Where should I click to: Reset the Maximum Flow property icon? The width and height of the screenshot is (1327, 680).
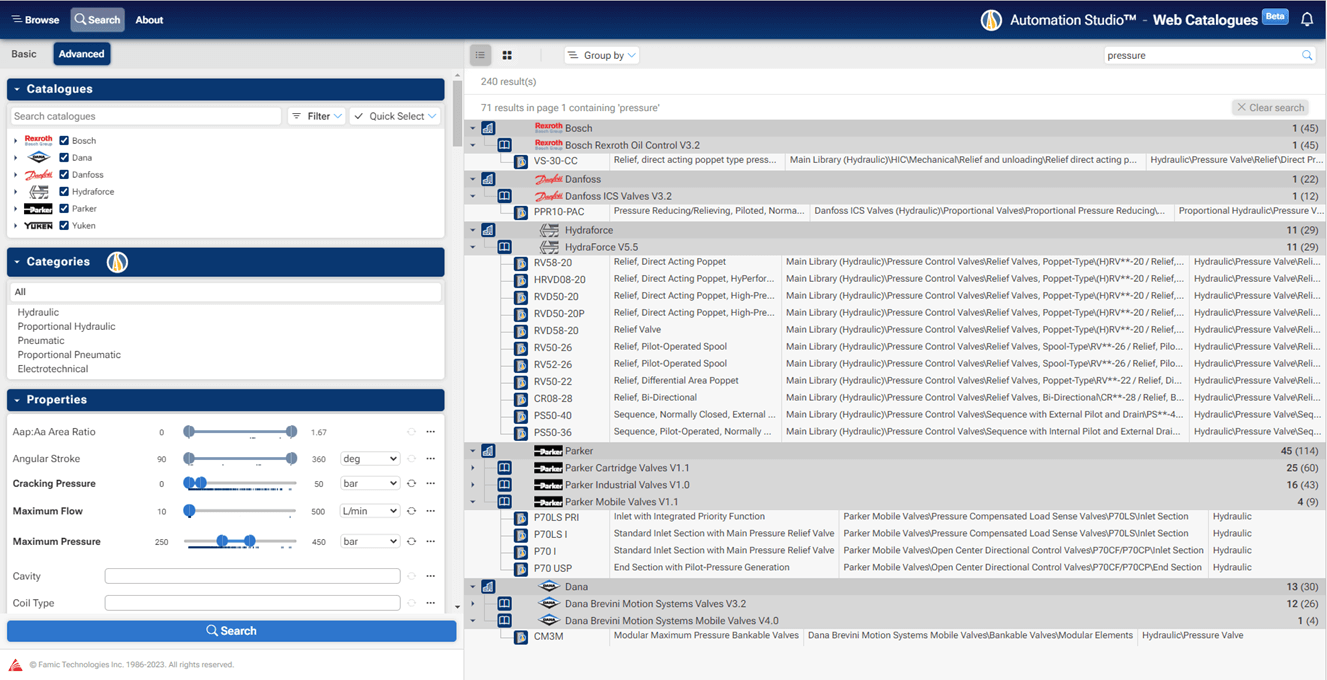click(411, 511)
